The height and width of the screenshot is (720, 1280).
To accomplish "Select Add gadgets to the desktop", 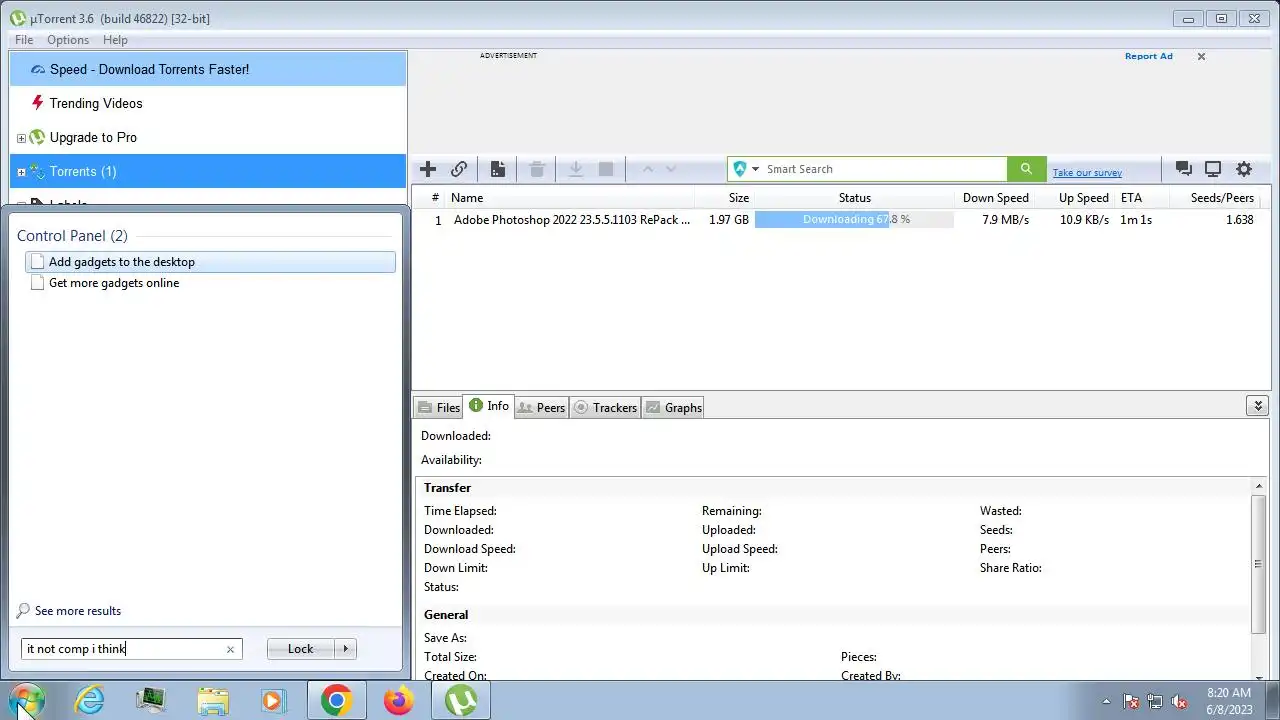I will tap(210, 262).
